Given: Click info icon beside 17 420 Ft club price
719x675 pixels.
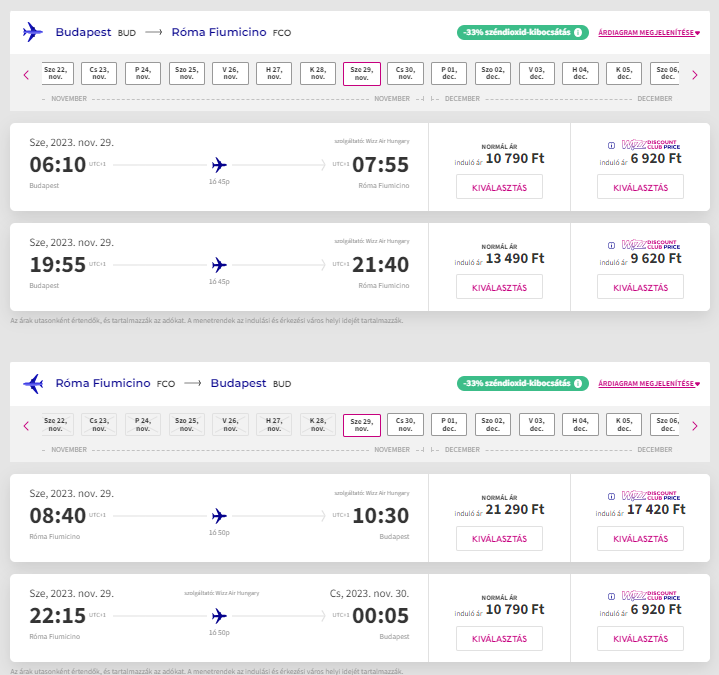Looking at the screenshot, I should [x=611, y=497].
